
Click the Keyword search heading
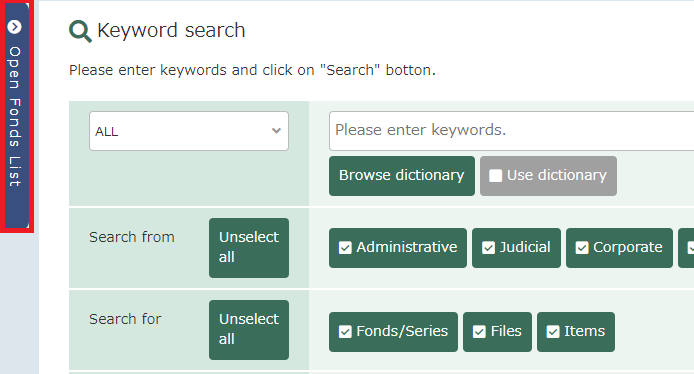point(171,31)
